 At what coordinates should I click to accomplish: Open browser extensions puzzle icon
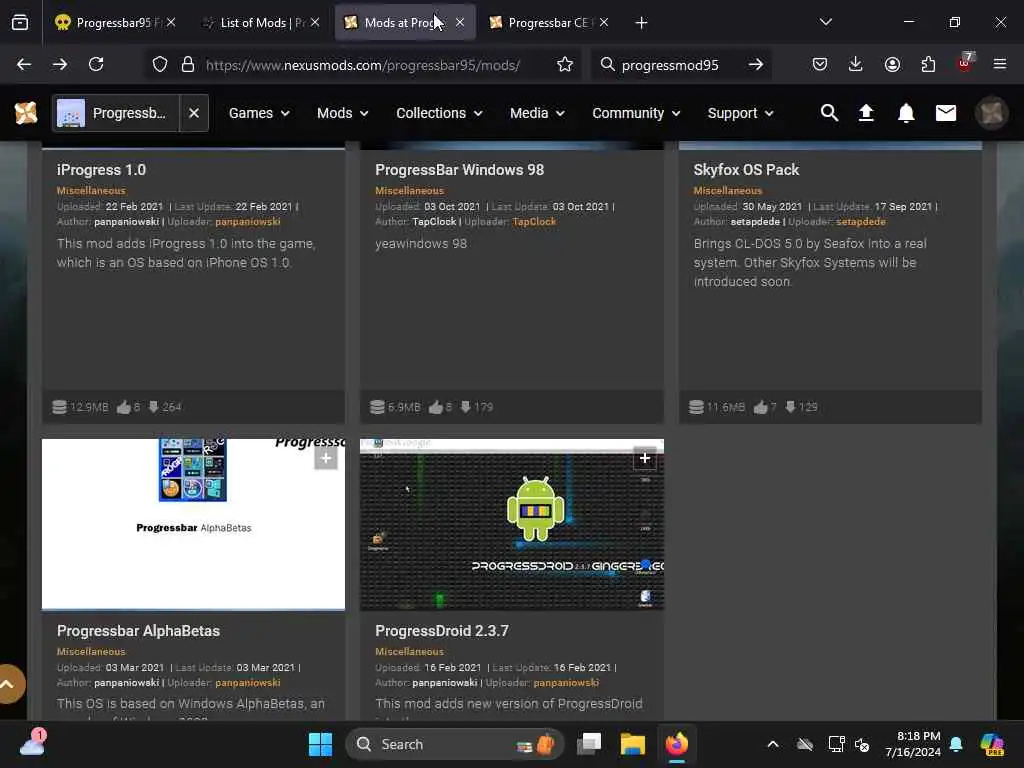(x=928, y=64)
